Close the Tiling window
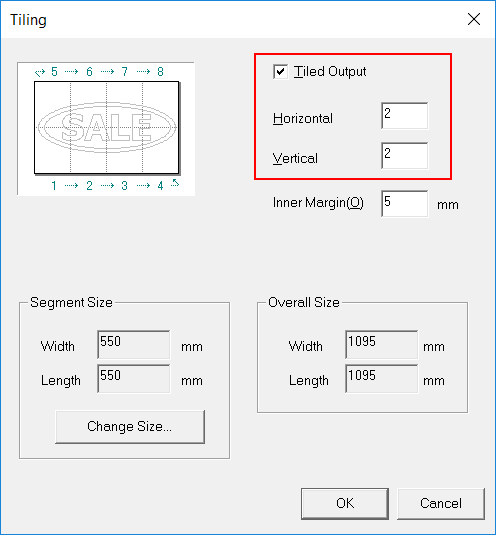Image resolution: width=496 pixels, height=535 pixels. click(474, 19)
